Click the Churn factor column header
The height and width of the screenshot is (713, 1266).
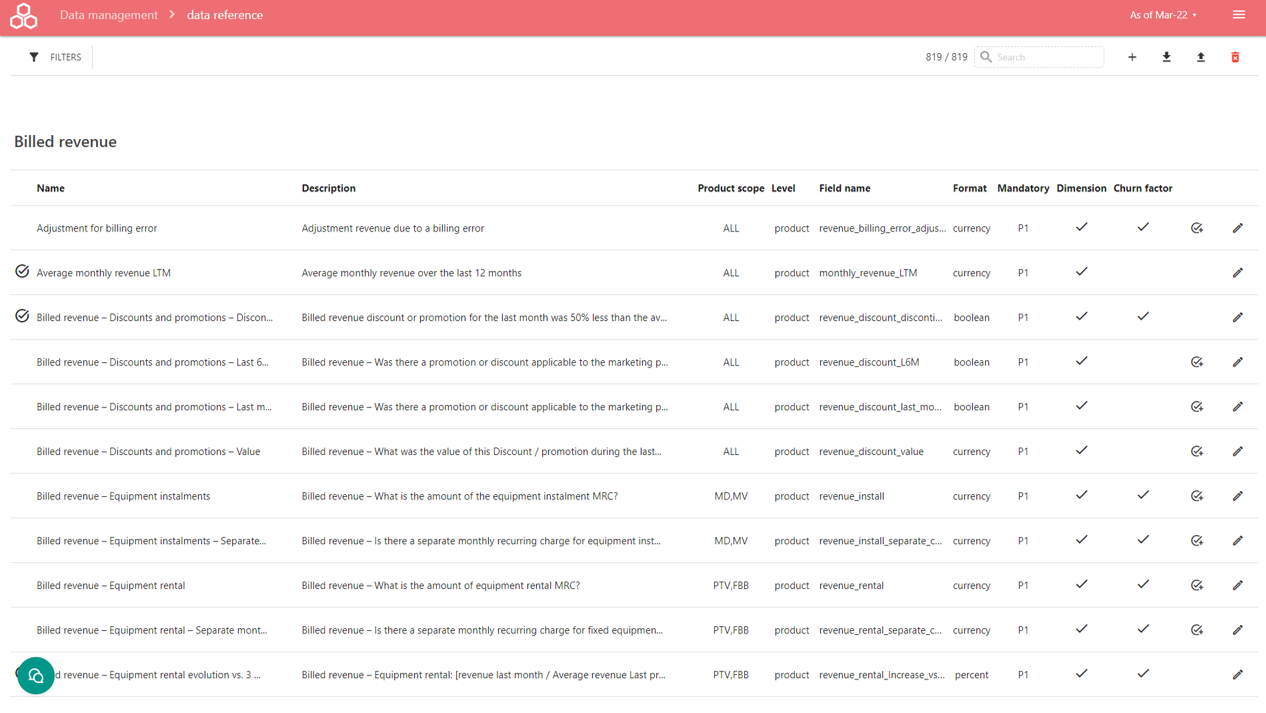click(1142, 188)
